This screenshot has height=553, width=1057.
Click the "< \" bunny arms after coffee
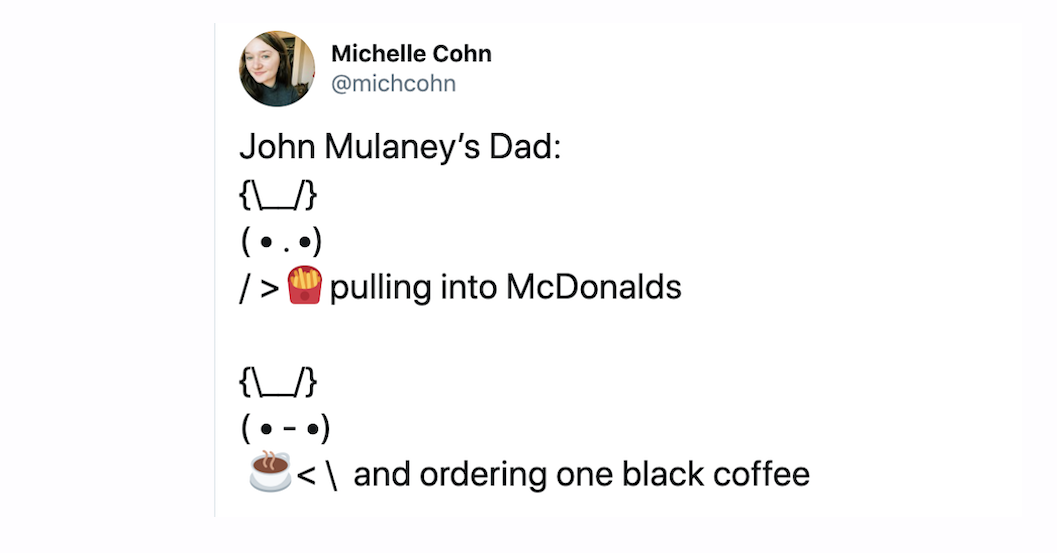tap(317, 475)
